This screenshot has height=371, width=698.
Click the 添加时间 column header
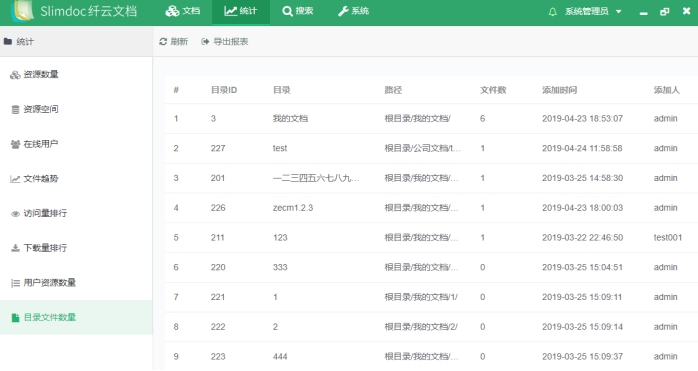pos(559,90)
